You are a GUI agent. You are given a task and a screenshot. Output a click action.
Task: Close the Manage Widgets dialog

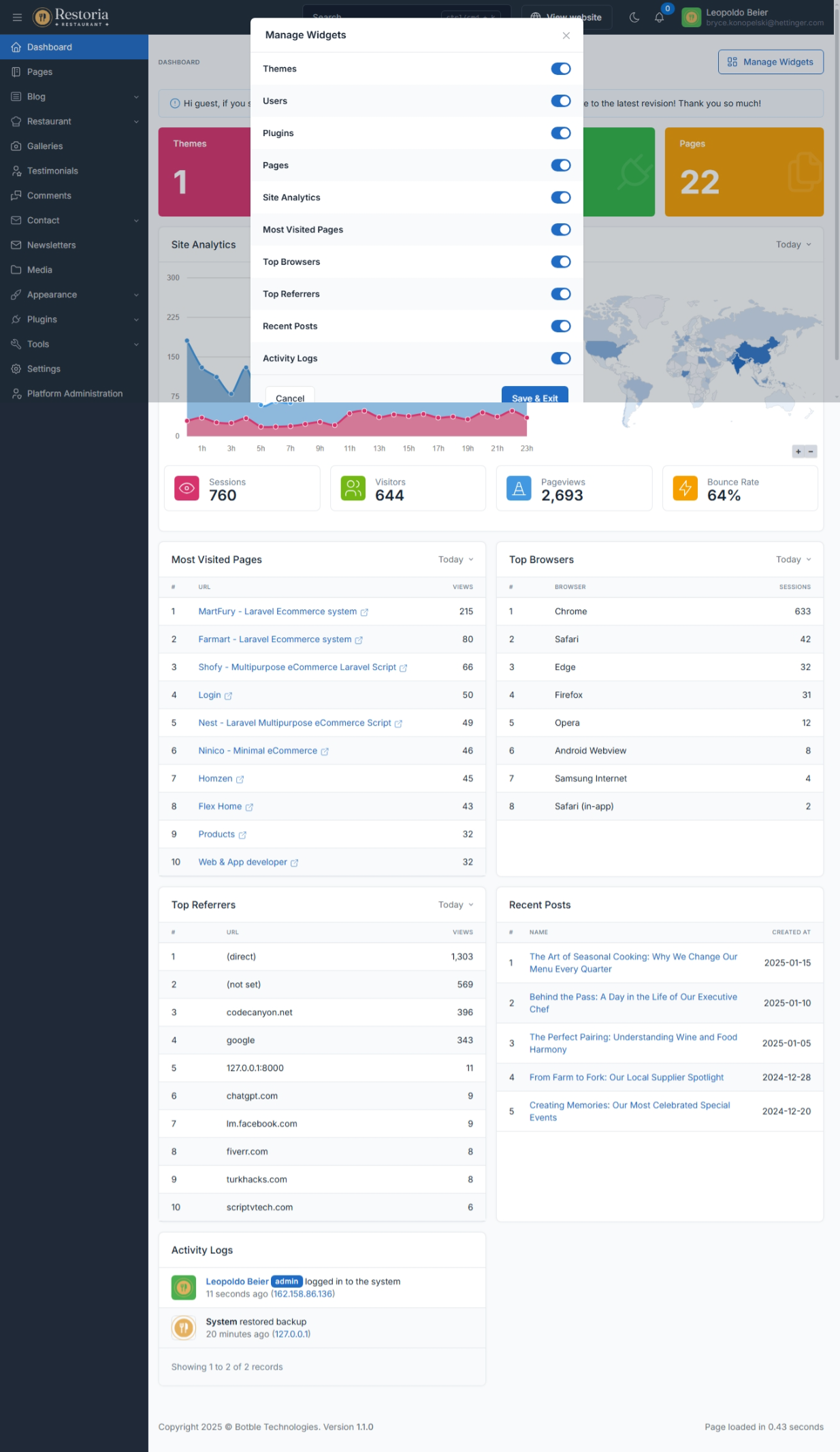[566, 35]
